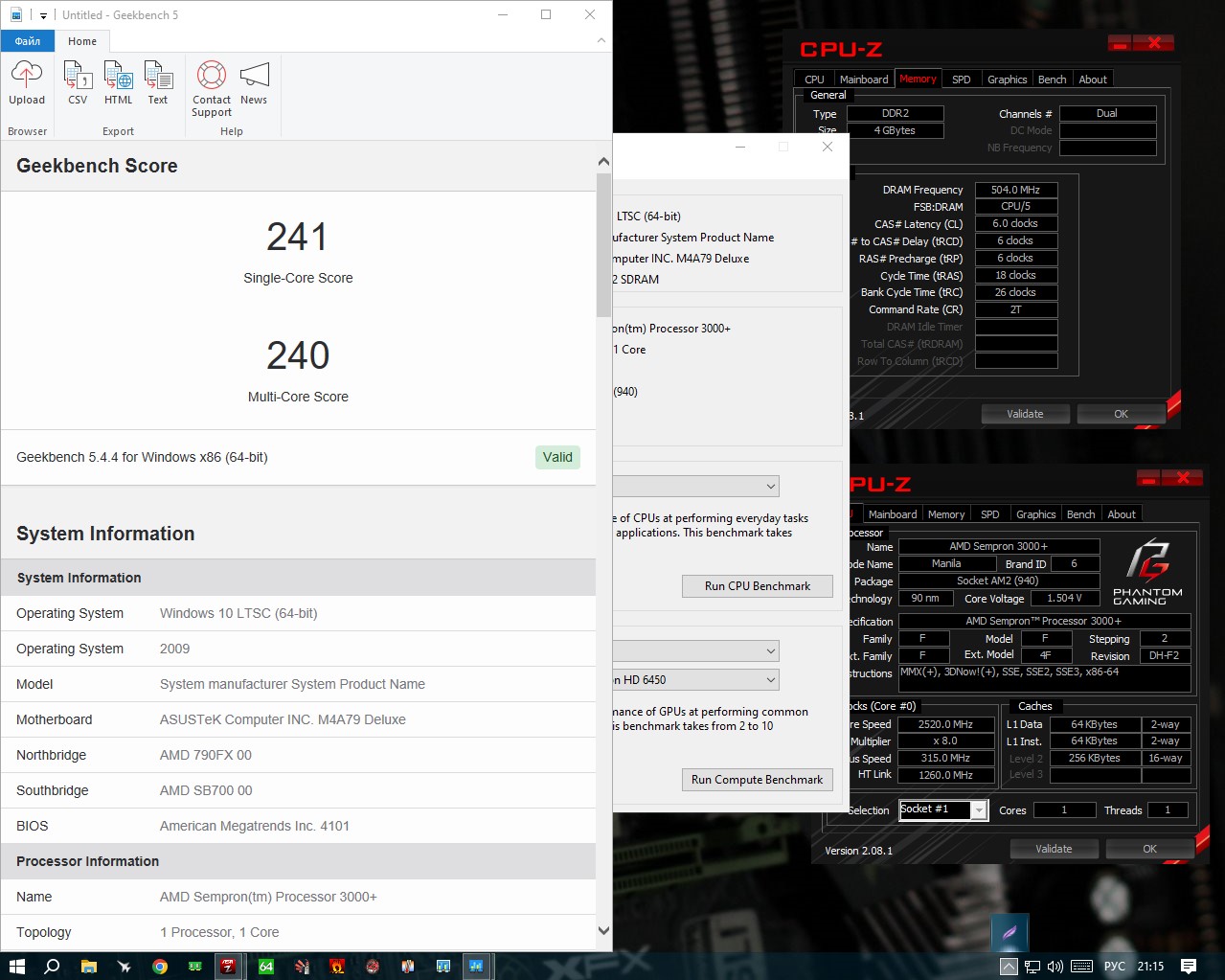Click the Geekbench results scrollbar down arrow
The height and width of the screenshot is (980, 1225).
603,929
